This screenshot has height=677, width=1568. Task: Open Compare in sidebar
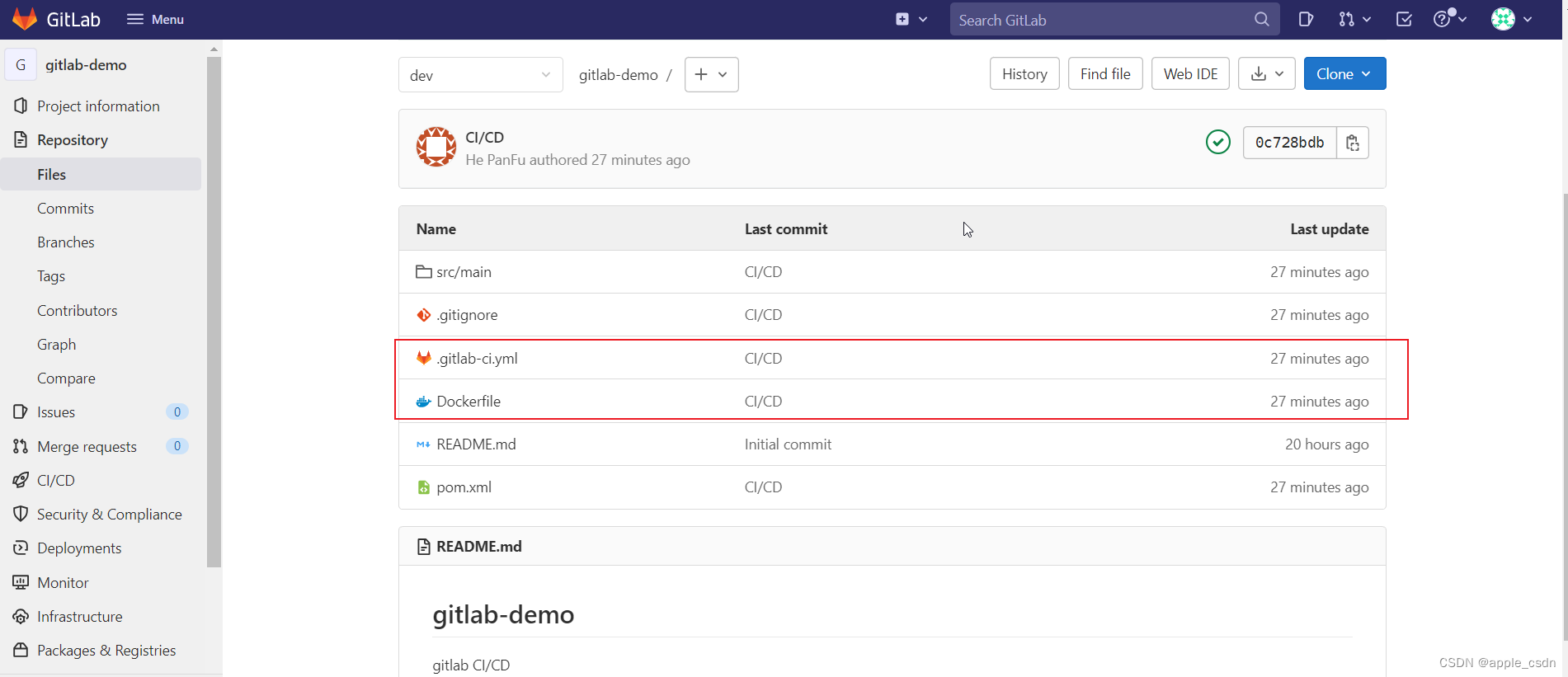click(x=66, y=378)
